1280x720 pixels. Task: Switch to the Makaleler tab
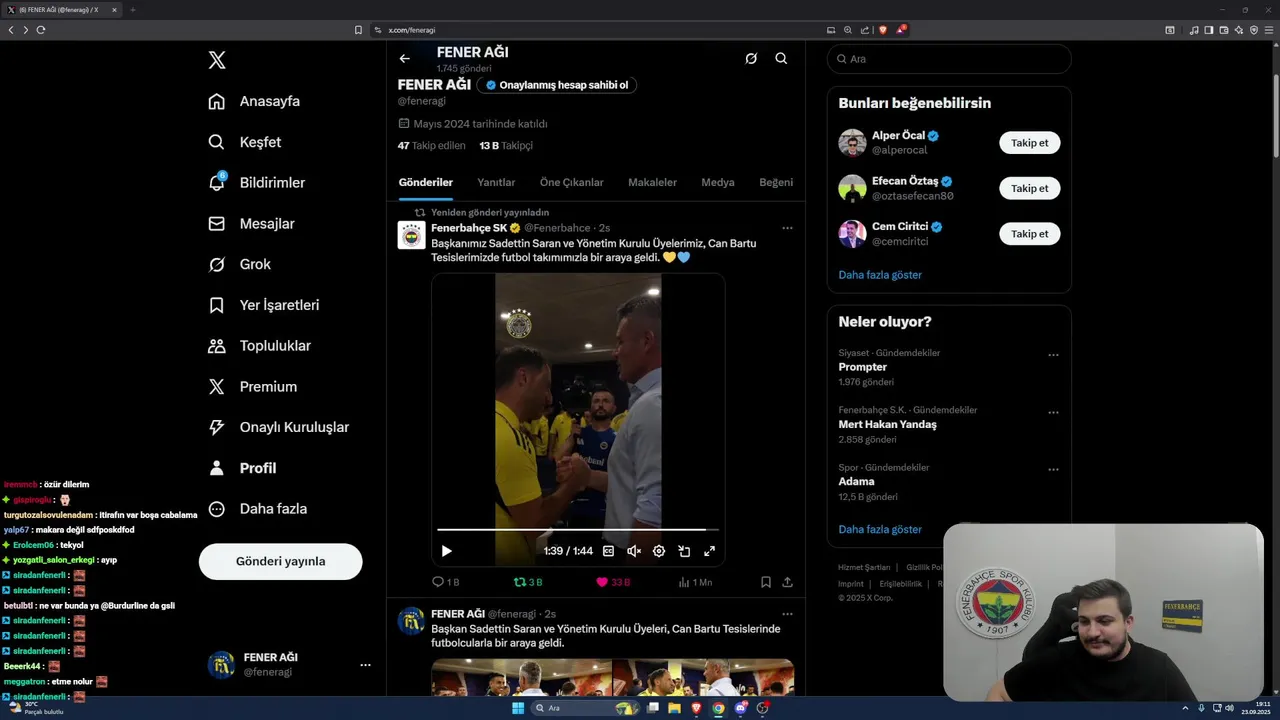pos(652,182)
